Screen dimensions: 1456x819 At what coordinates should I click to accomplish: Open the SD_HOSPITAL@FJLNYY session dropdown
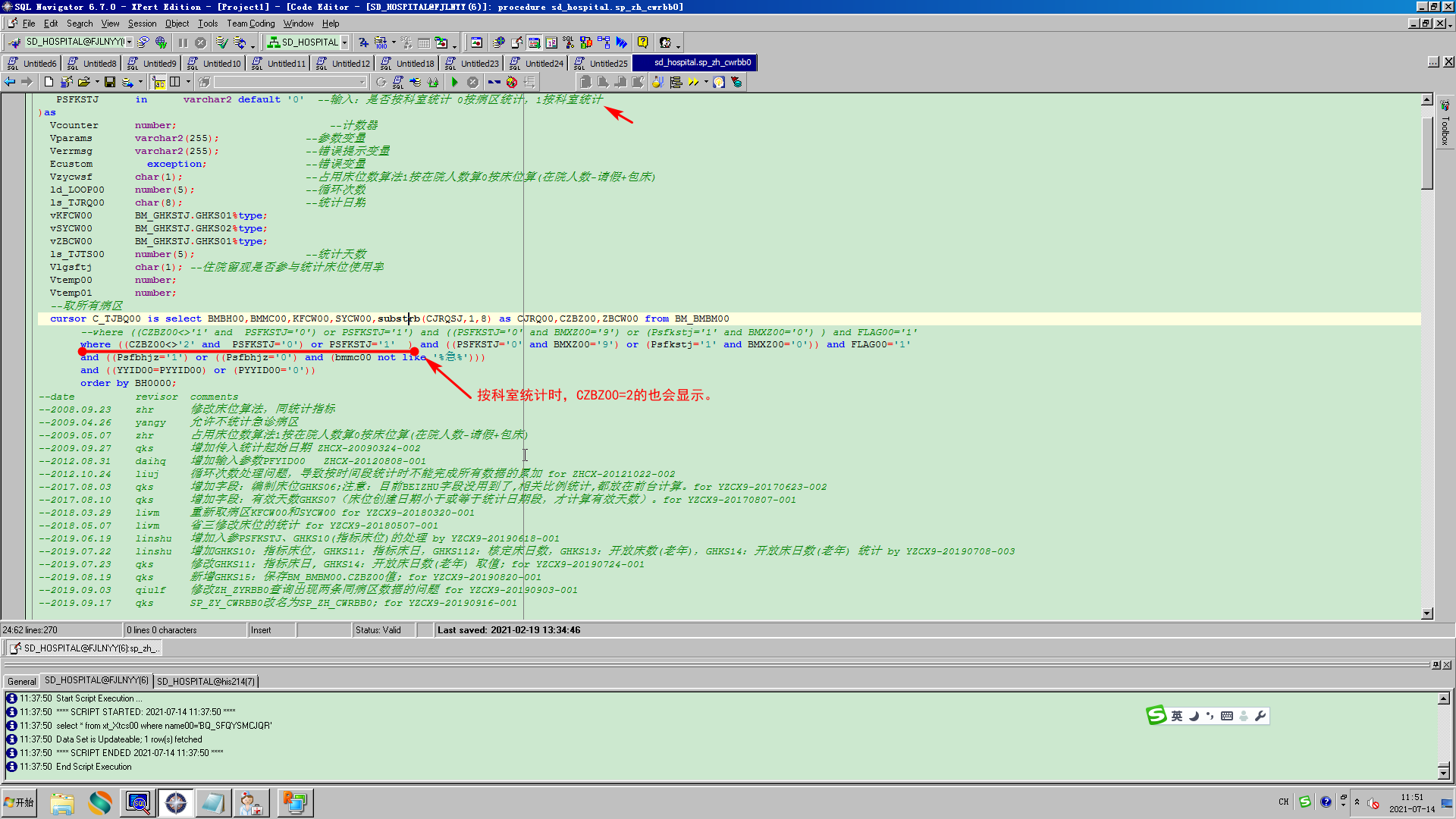(130, 42)
